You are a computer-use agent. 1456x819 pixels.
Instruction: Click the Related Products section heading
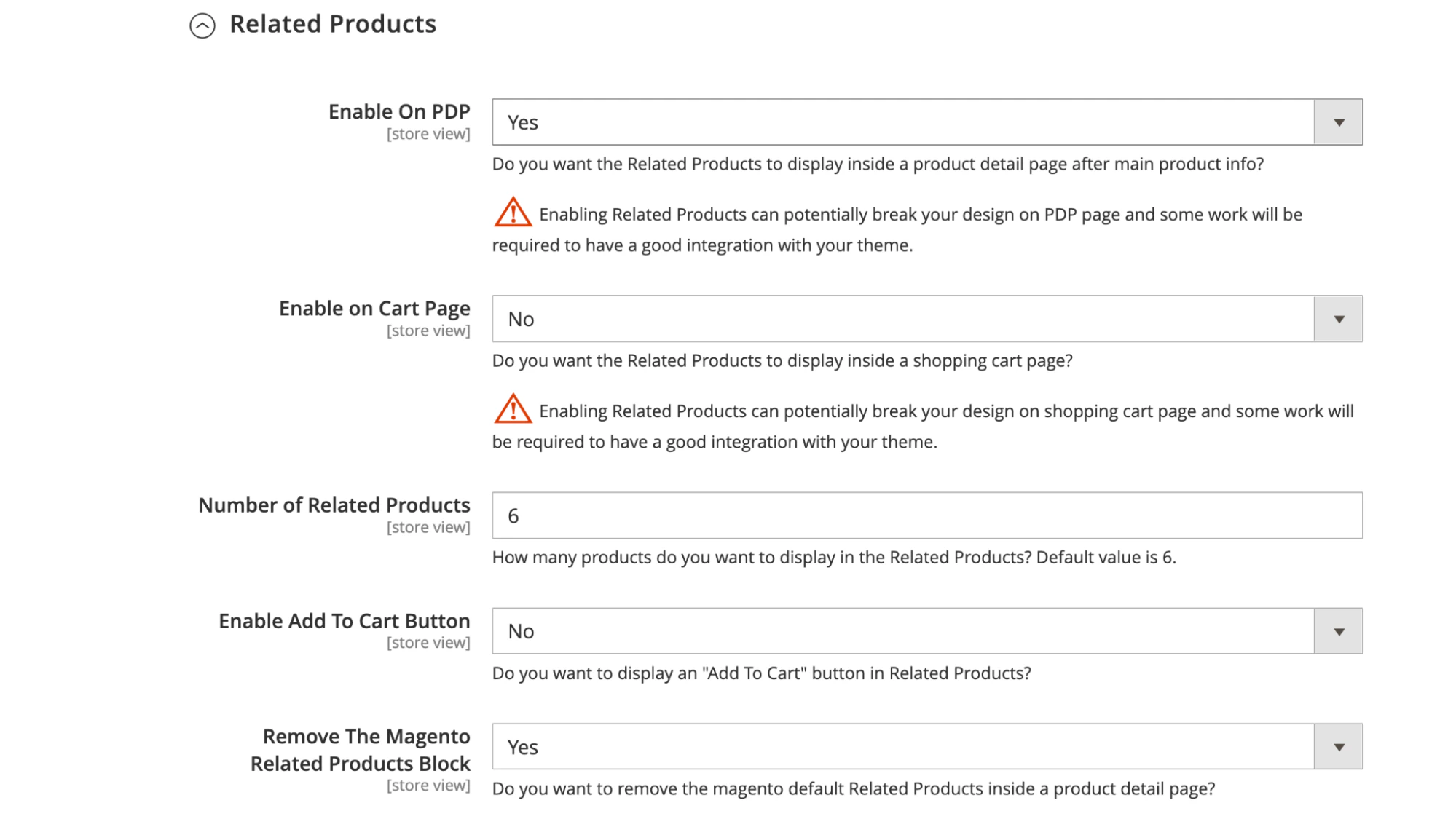coord(332,23)
